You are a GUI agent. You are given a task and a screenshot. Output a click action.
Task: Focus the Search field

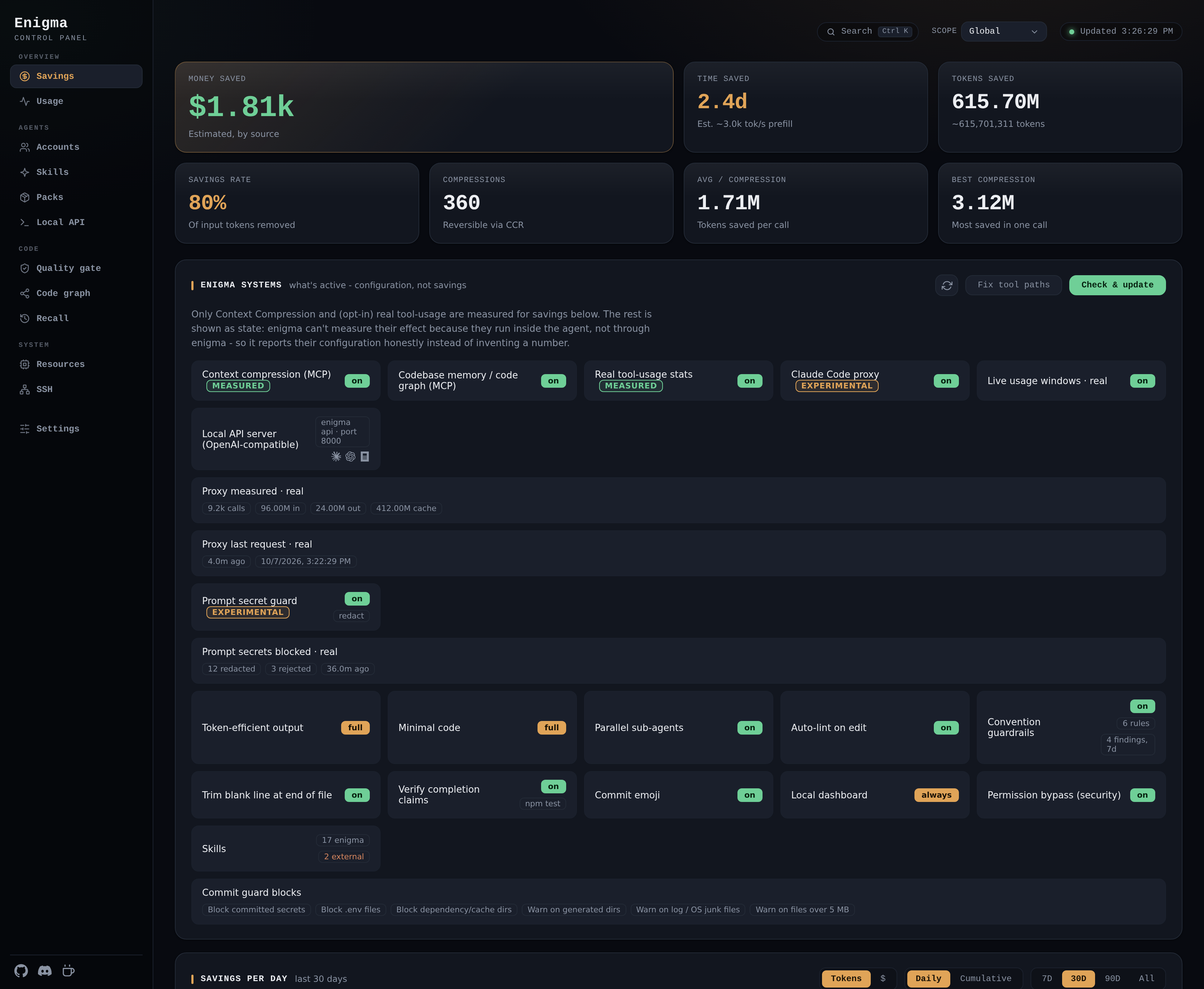pyautogui.click(x=868, y=31)
